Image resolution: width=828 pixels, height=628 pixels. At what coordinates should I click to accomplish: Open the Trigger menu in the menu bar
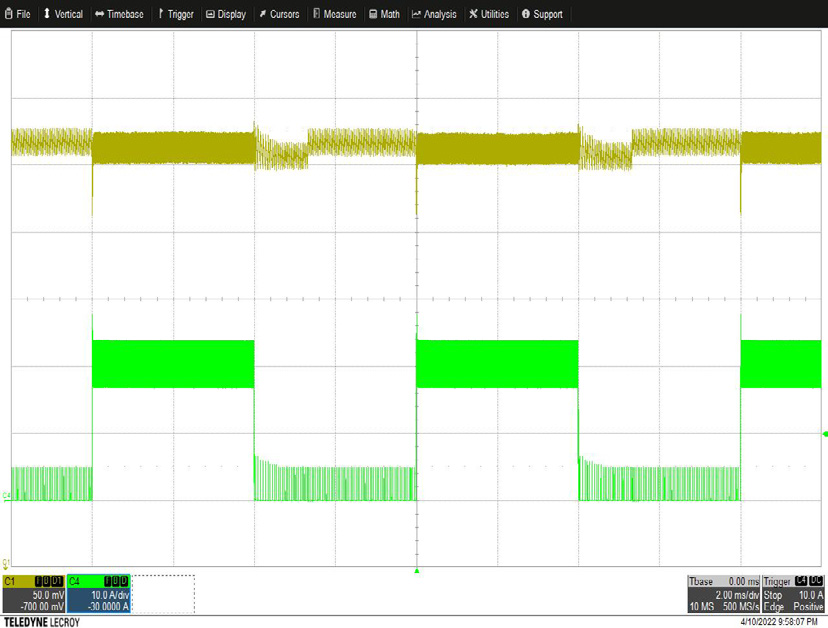coord(175,14)
